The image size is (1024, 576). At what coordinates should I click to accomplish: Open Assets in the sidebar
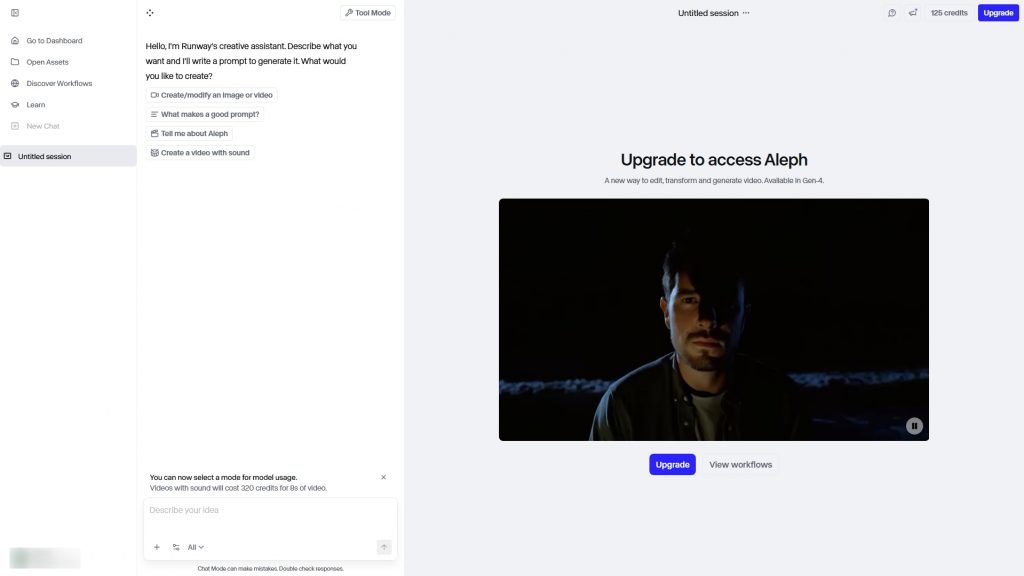click(47, 62)
